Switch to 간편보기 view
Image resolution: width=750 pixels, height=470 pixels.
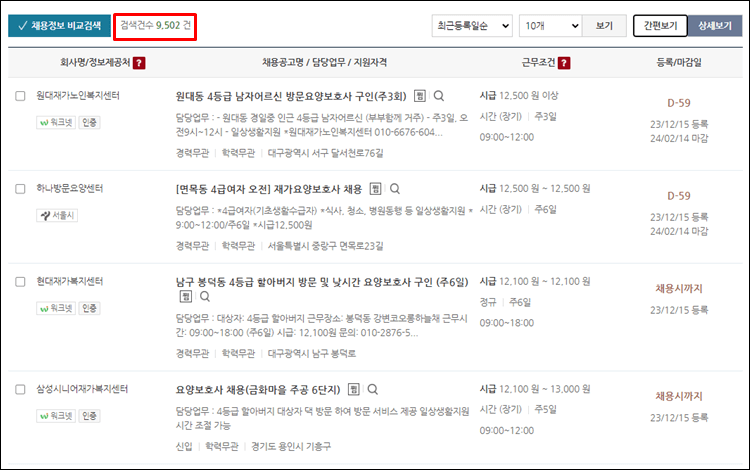(659, 26)
